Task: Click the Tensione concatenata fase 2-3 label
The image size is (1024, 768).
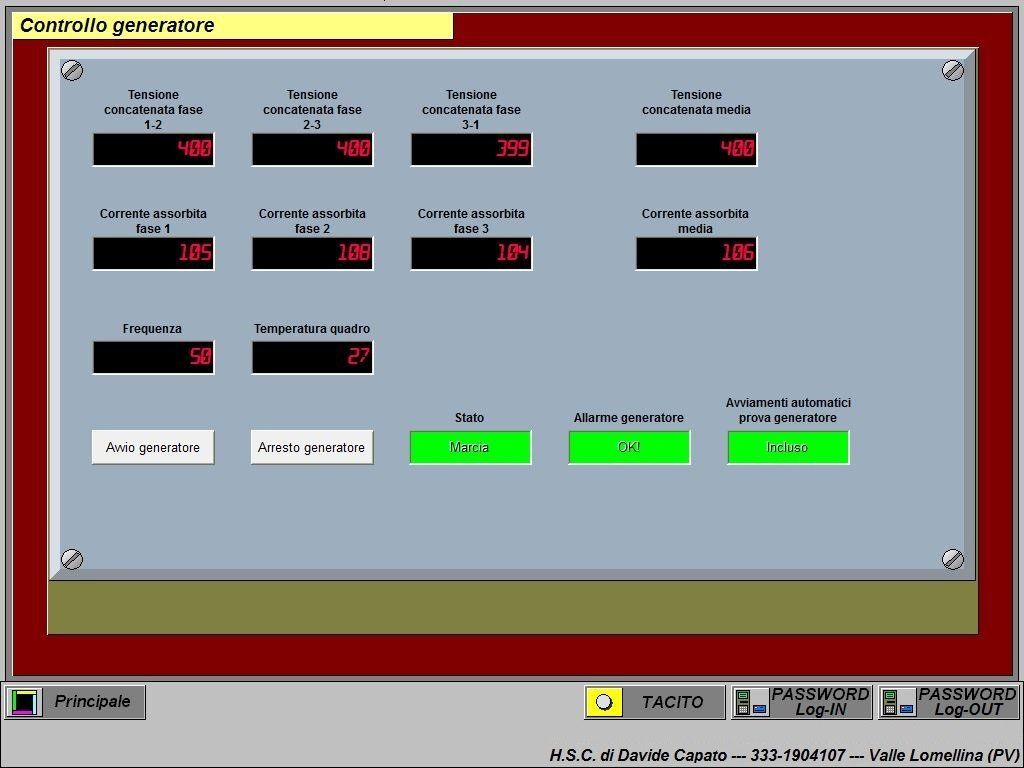Action: tap(312, 110)
